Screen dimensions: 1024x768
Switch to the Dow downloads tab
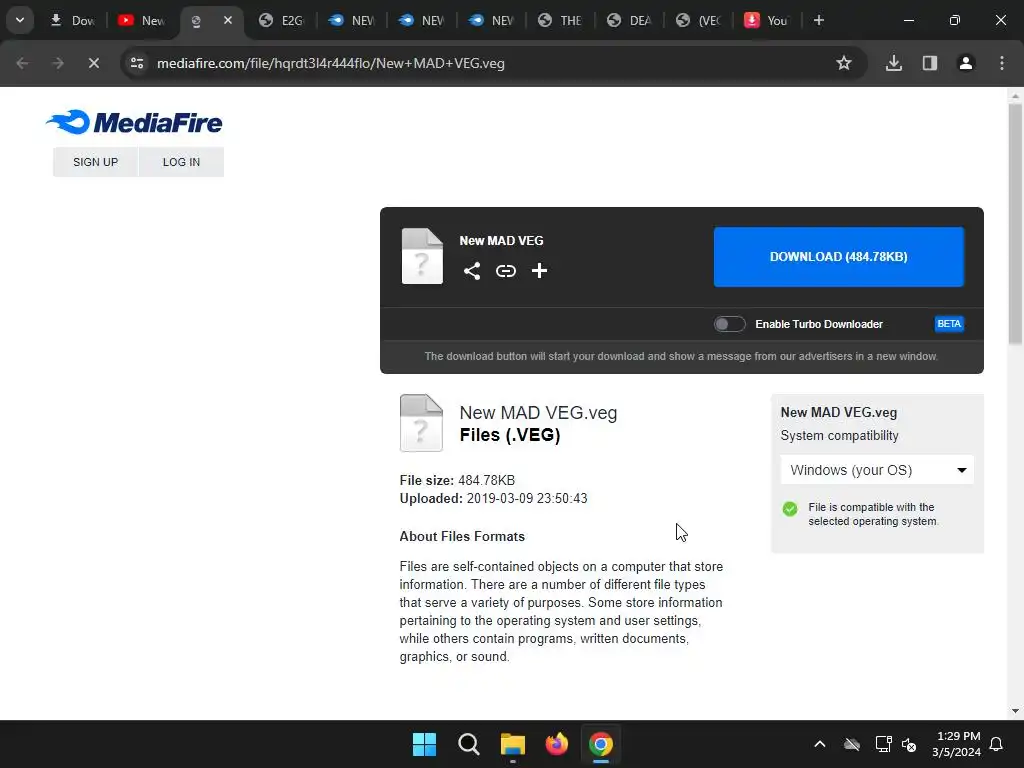tap(73, 20)
